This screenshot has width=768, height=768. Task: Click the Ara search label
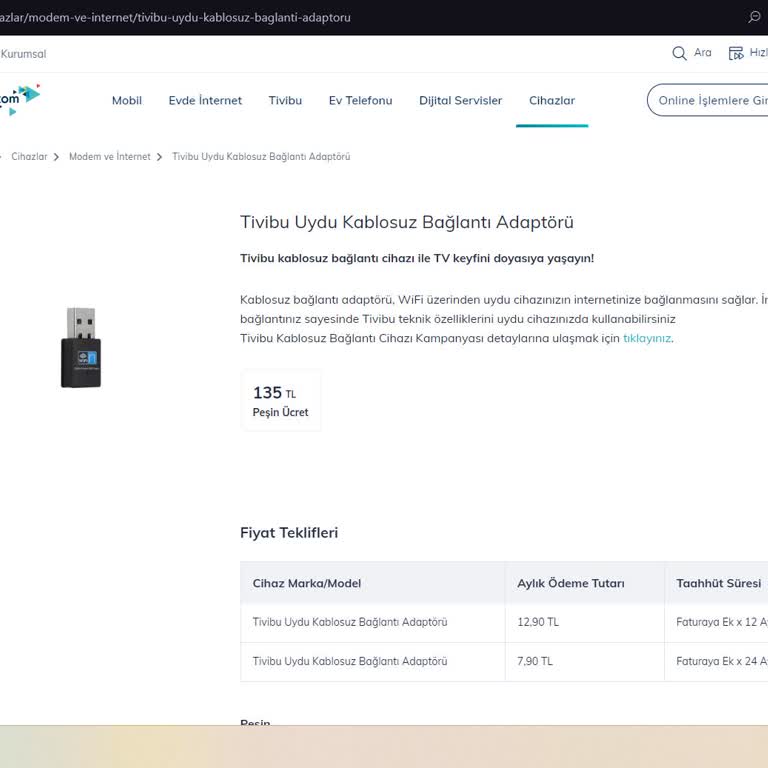tap(702, 52)
